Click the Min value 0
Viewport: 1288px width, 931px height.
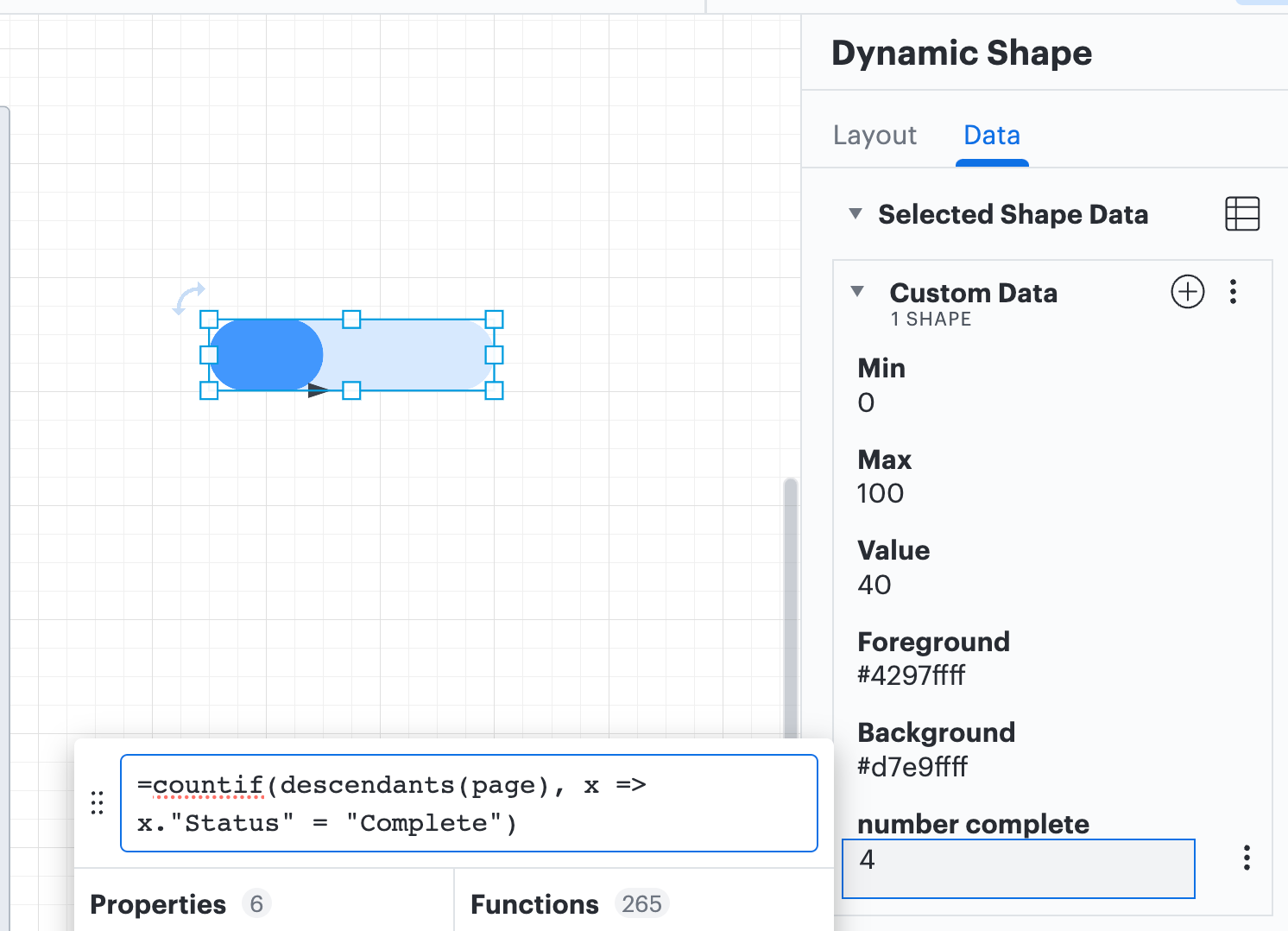point(866,403)
